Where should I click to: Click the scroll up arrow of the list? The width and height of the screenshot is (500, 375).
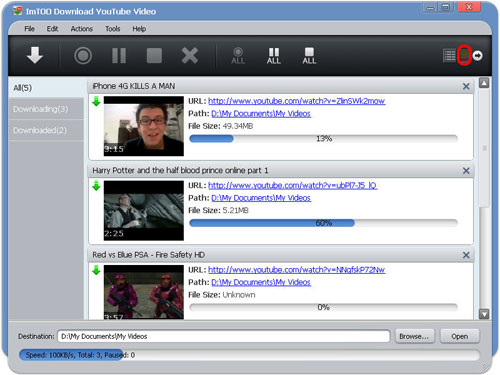(484, 83)
